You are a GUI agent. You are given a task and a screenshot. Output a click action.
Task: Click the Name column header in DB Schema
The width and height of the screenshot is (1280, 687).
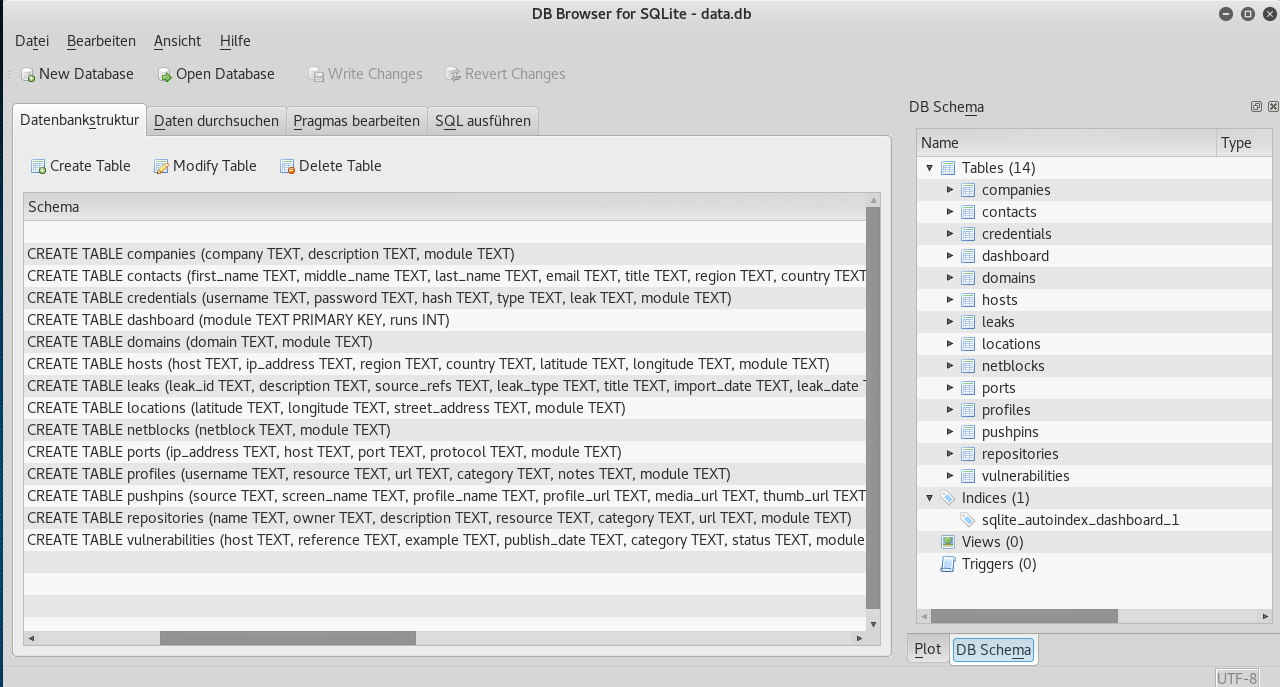(x=1065, y=143)
